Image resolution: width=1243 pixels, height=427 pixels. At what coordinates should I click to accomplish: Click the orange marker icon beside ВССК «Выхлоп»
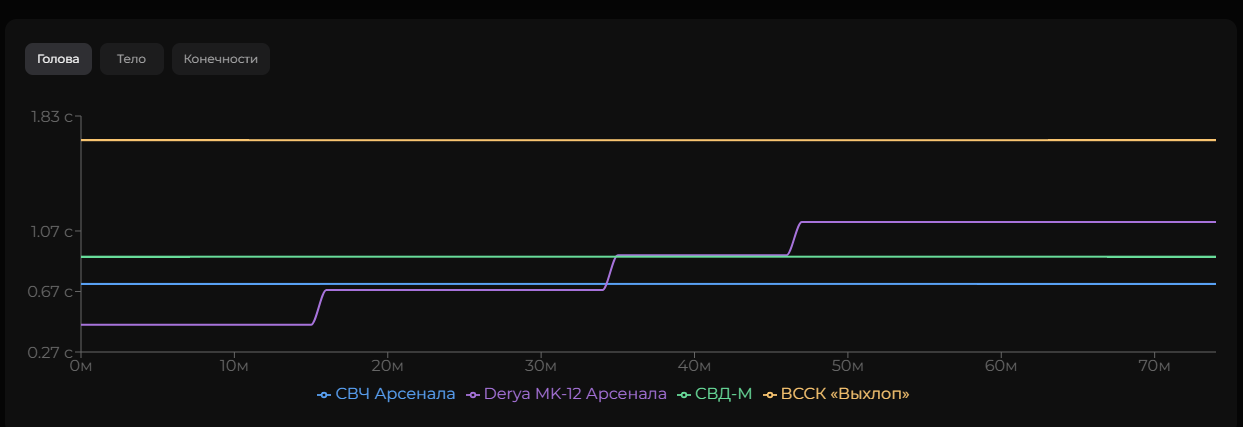[770, 395]
